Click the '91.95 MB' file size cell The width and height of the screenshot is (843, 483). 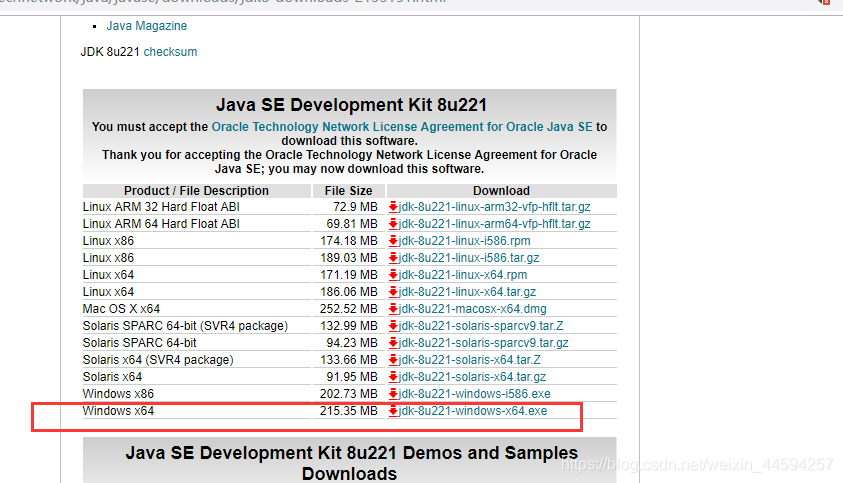(348, 377)
